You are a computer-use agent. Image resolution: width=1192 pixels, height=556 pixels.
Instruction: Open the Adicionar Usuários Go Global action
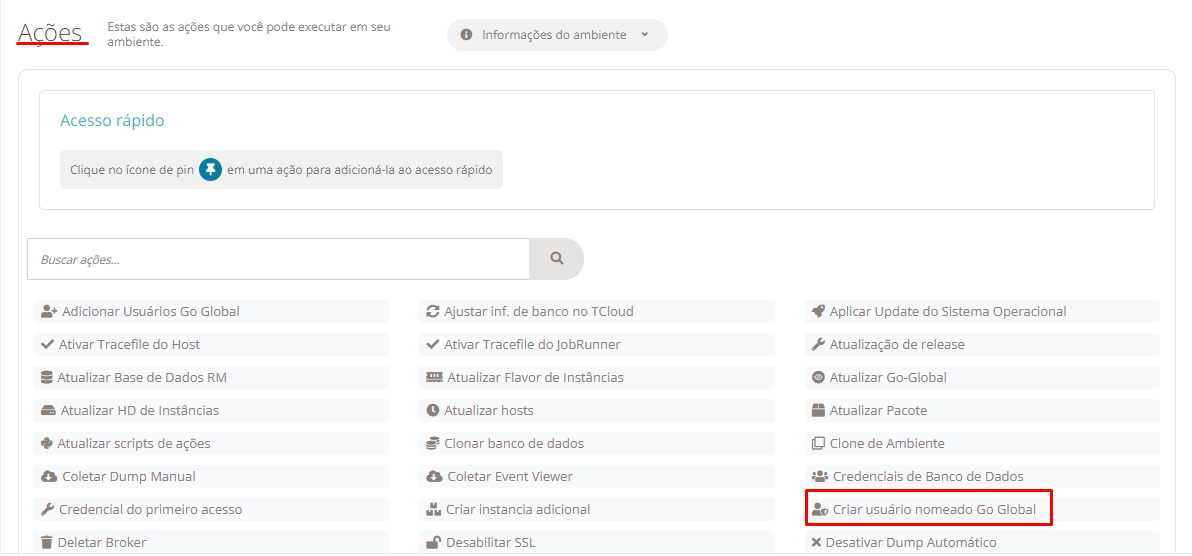click(211, 311)
